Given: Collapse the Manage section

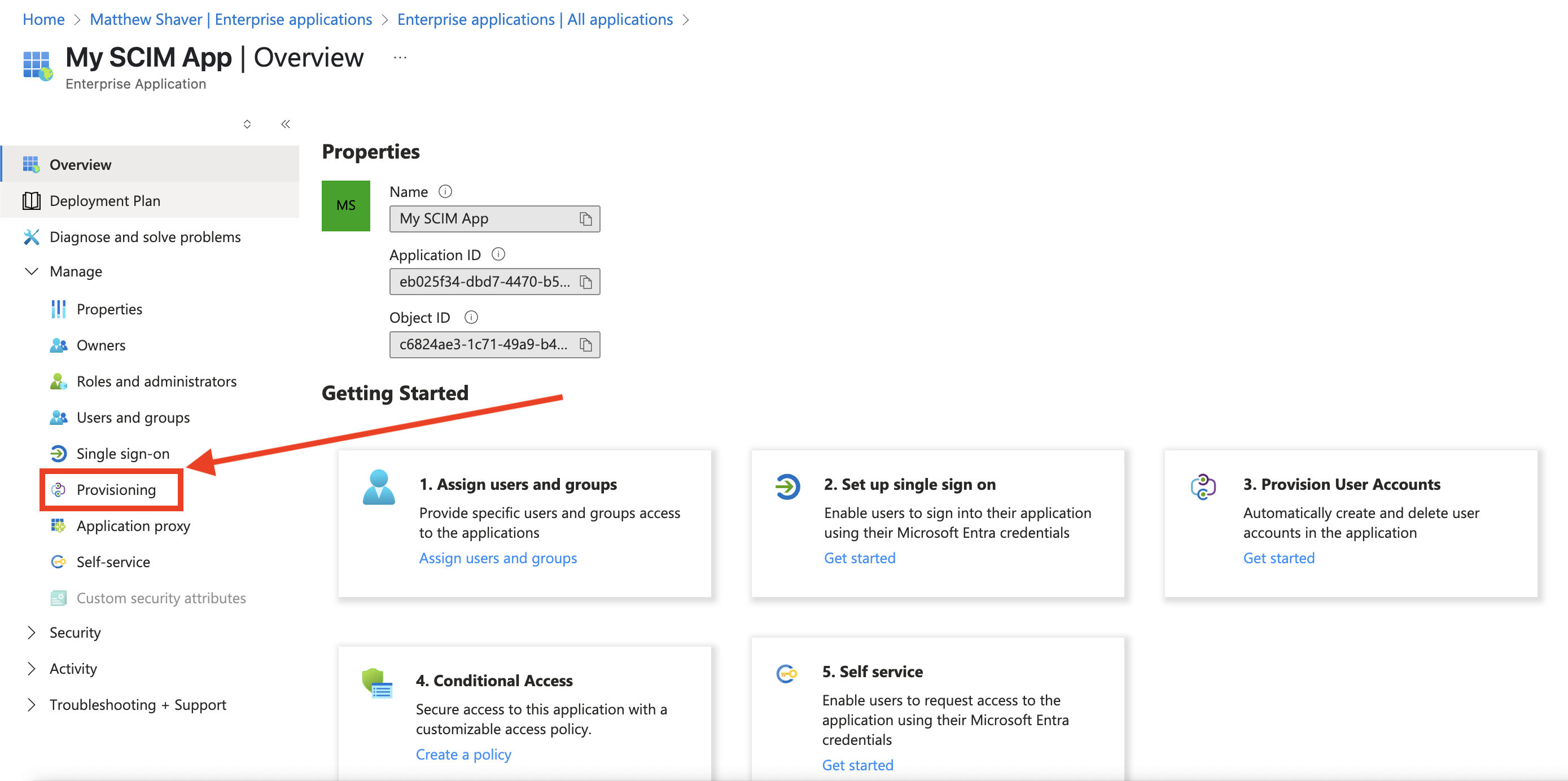Looking at the screenshot, I should tap(32, 271).
